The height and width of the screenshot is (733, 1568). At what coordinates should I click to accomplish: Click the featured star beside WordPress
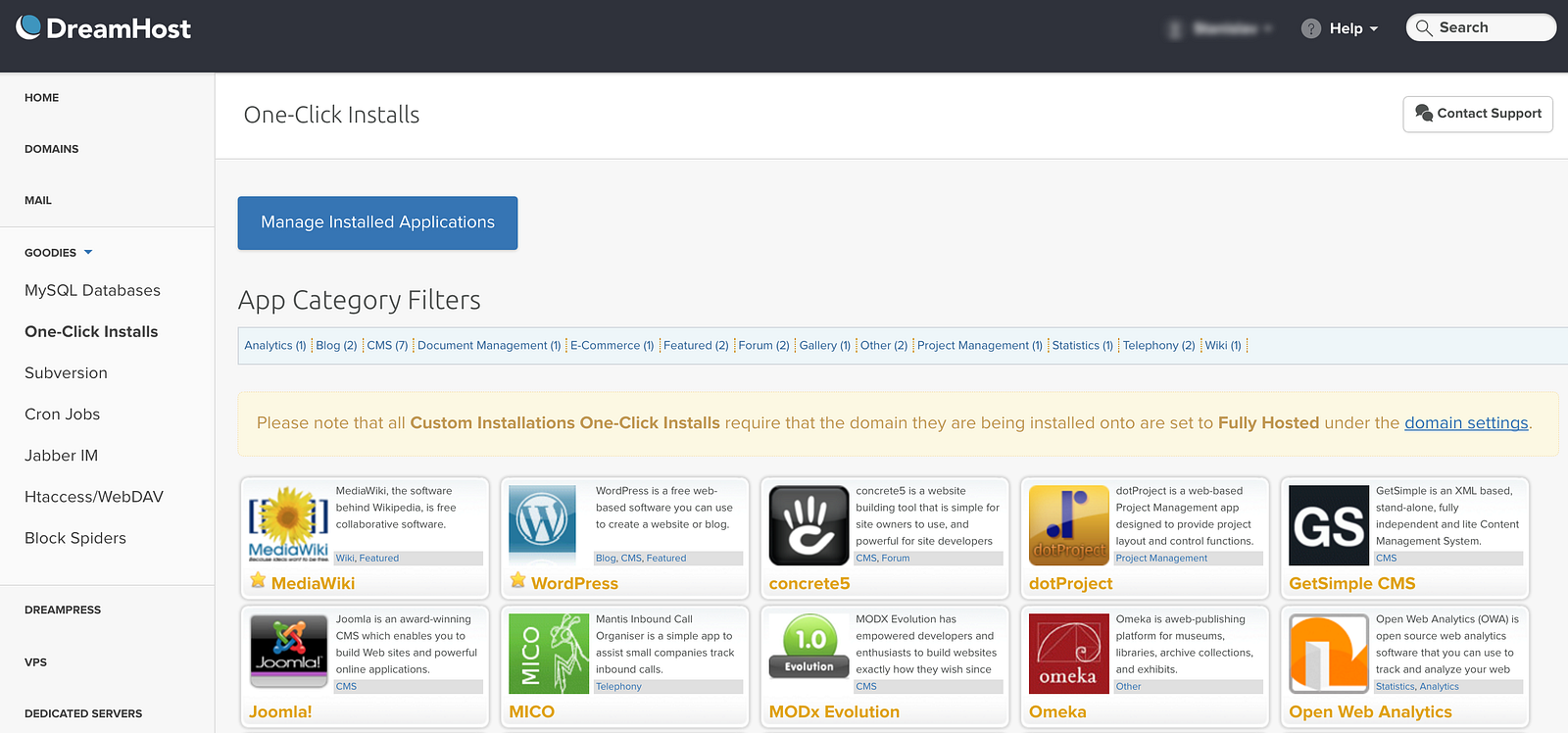[517, 580]
